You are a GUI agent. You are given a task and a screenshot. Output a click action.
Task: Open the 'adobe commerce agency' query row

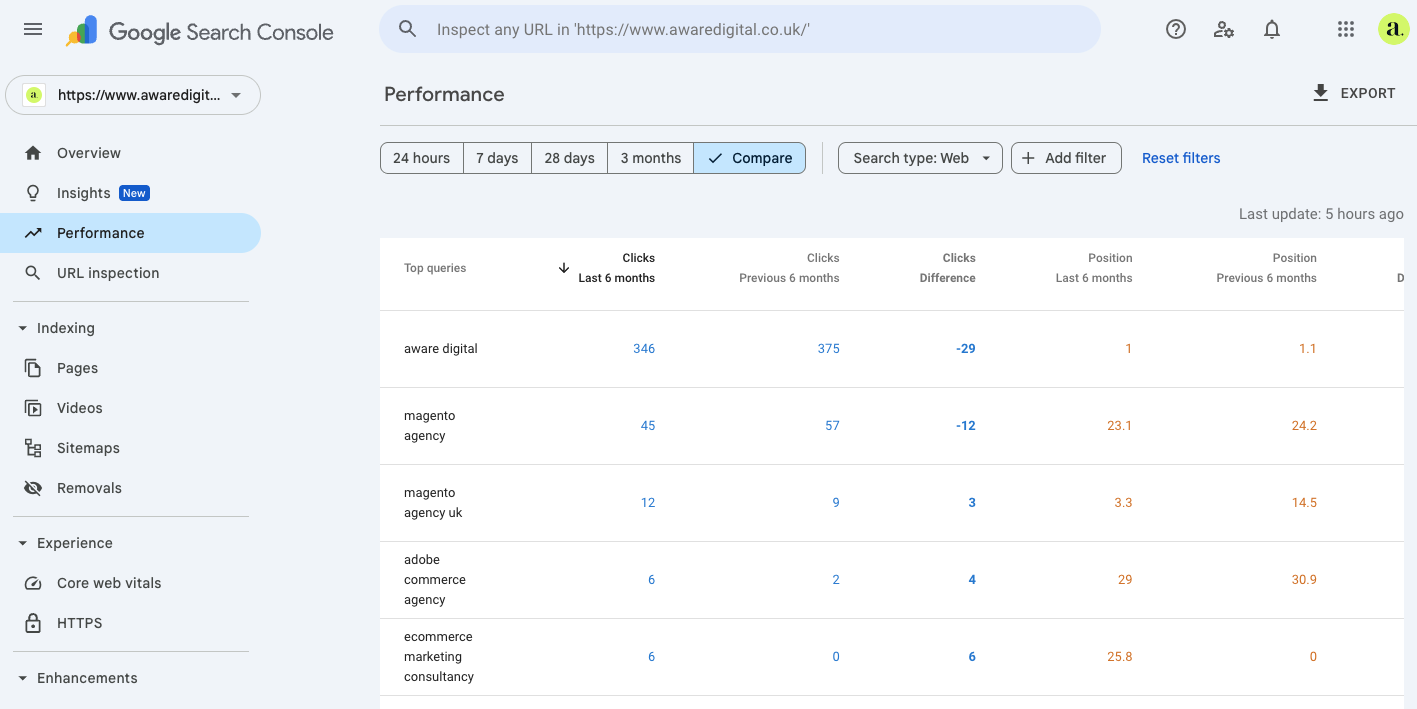(x=892, y=580)
